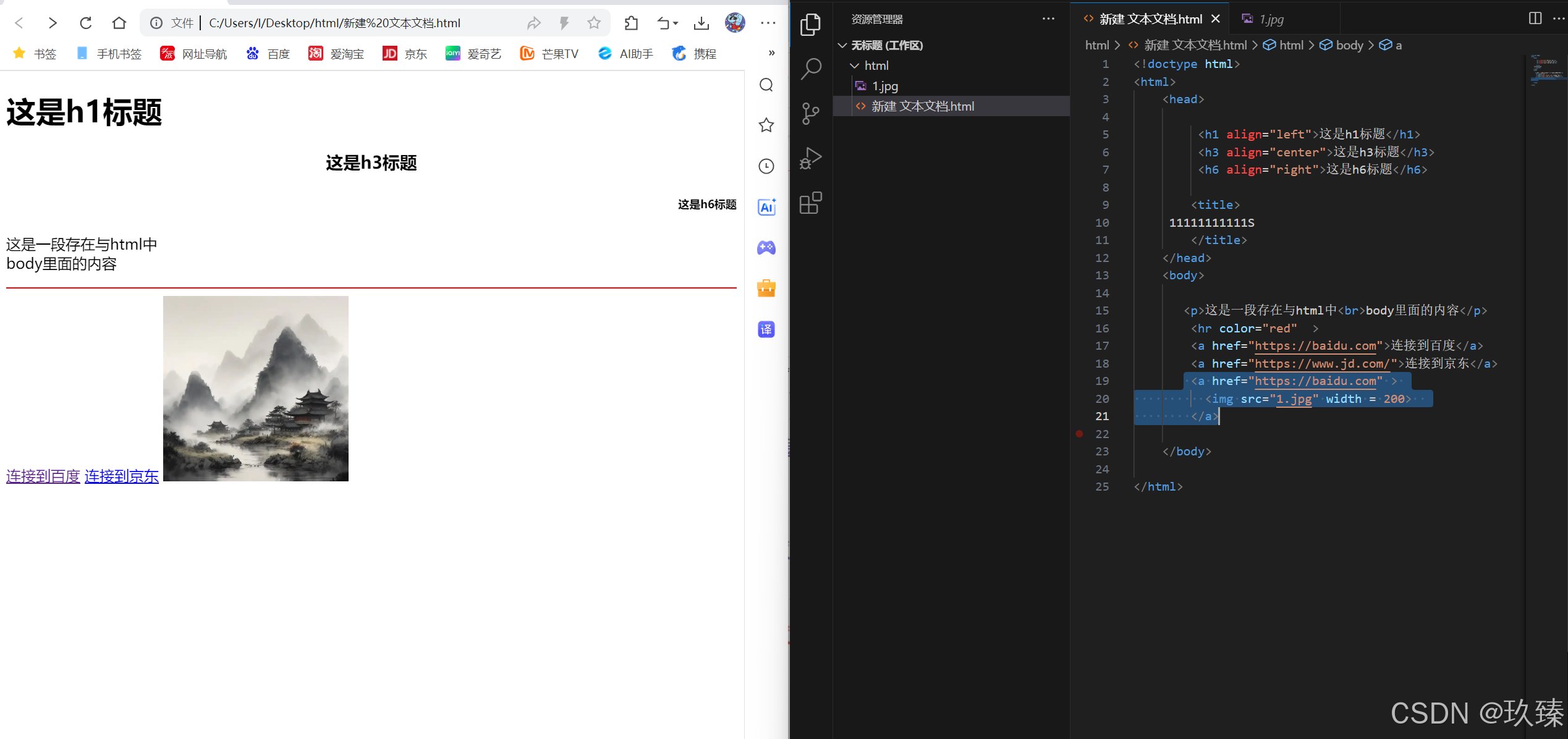The width and height of the screenshot is (1568, 739).
Task: Open Run and Debug view icon
Action: coord(810,158)
